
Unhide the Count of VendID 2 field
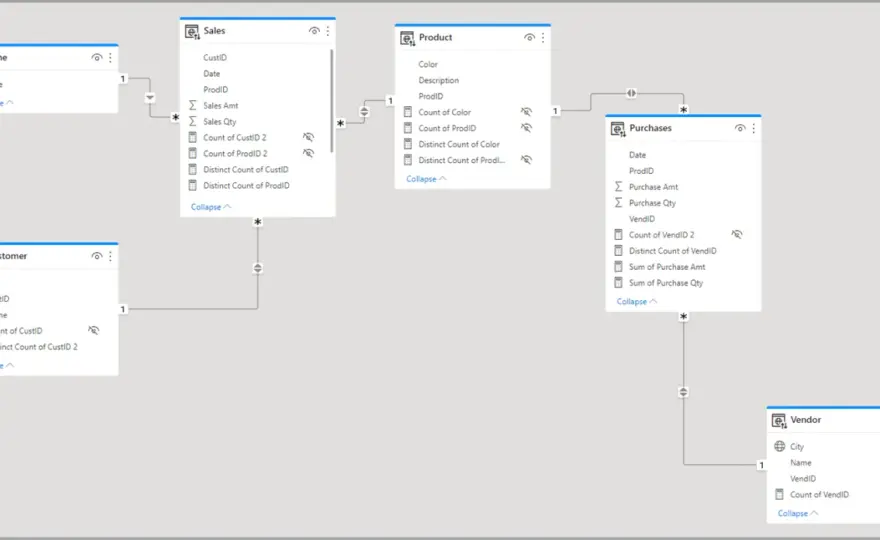tap(737, 235)
